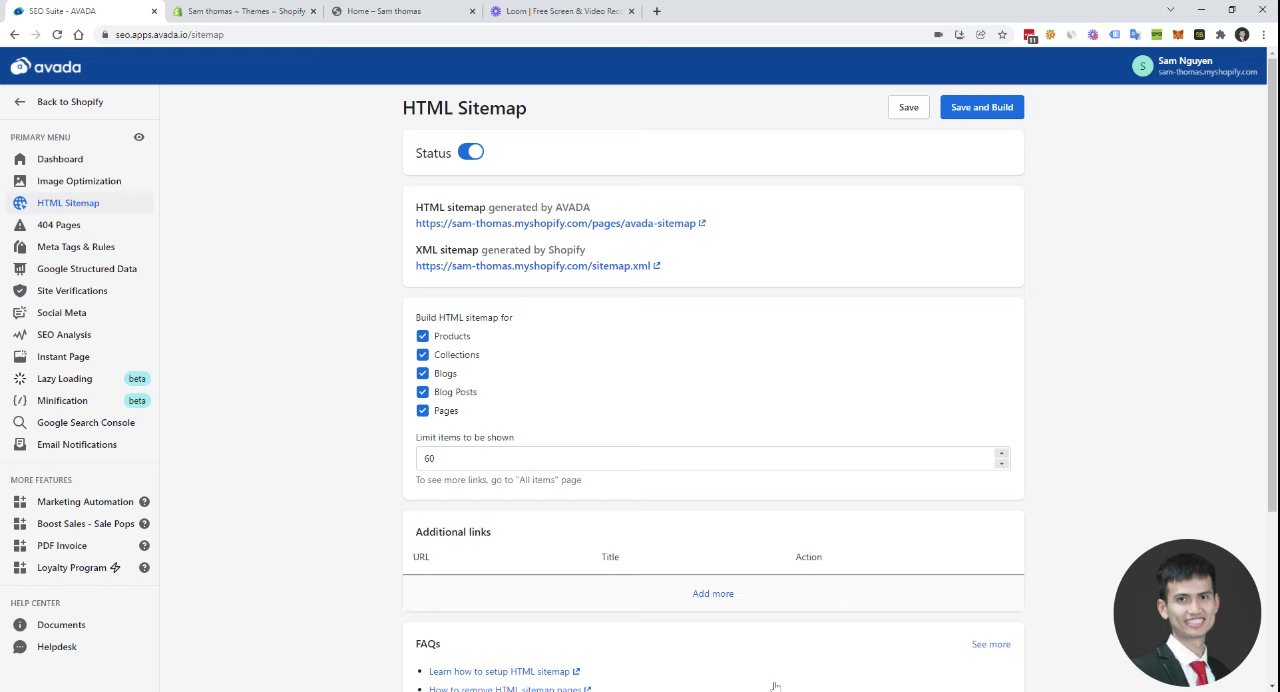Increase the limit items number stepper
The image size is (1280, 692).
click(1001, 454)
